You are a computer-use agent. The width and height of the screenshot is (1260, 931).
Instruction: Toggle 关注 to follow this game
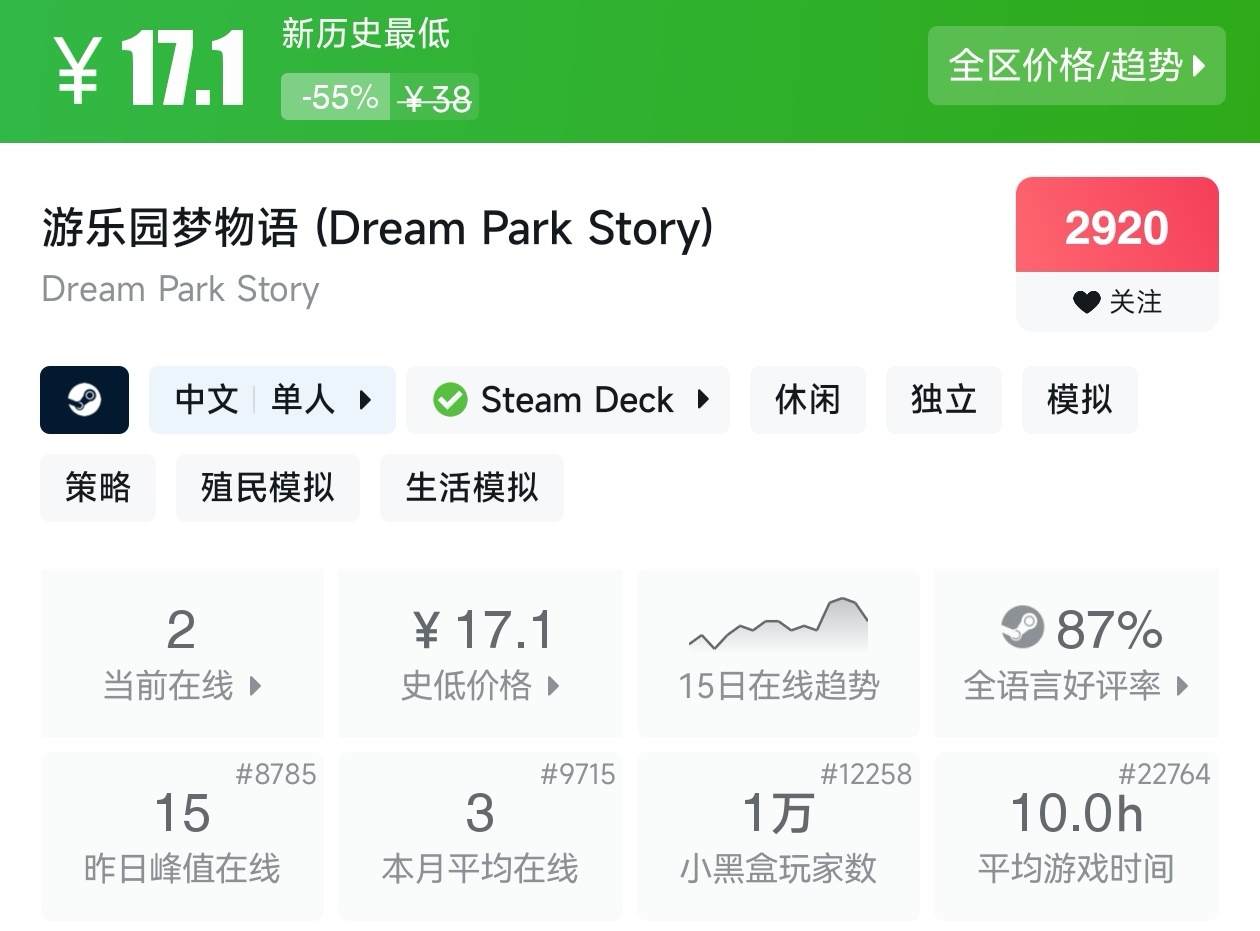tap(1117, 302)
